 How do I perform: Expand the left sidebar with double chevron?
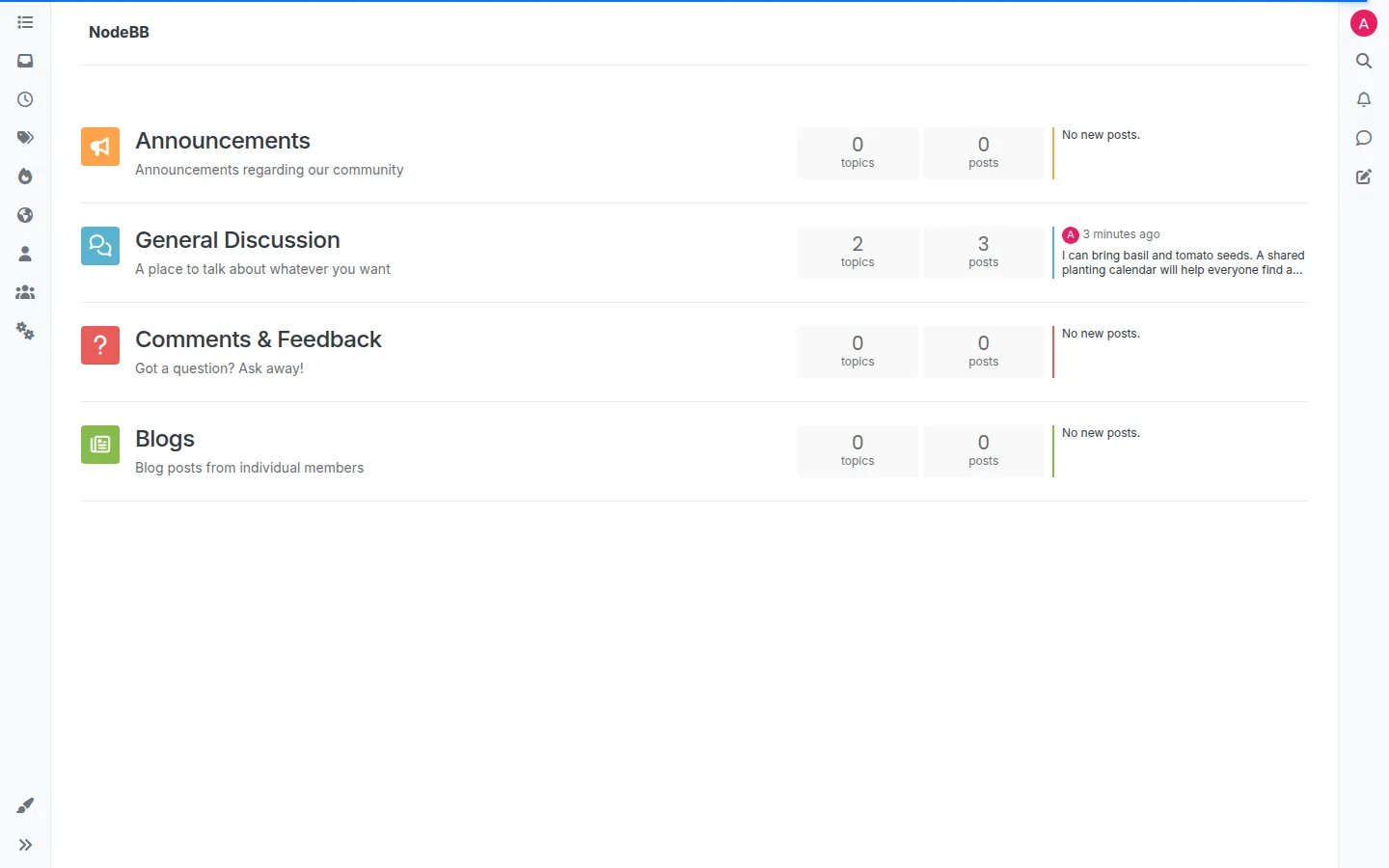pos(25,845)
